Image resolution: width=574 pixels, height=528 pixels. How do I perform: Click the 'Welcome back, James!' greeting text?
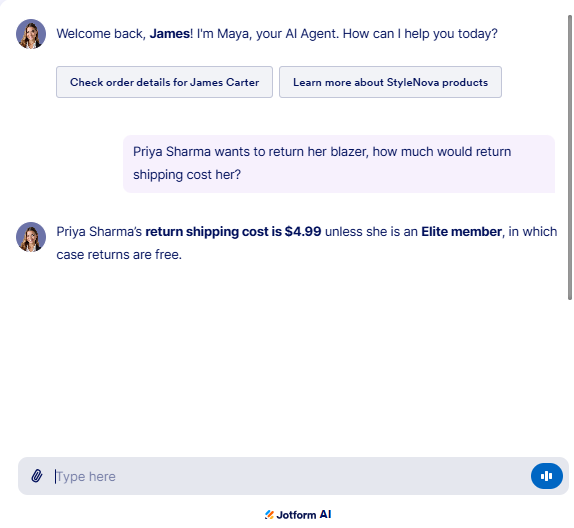[x=124, y=34]
